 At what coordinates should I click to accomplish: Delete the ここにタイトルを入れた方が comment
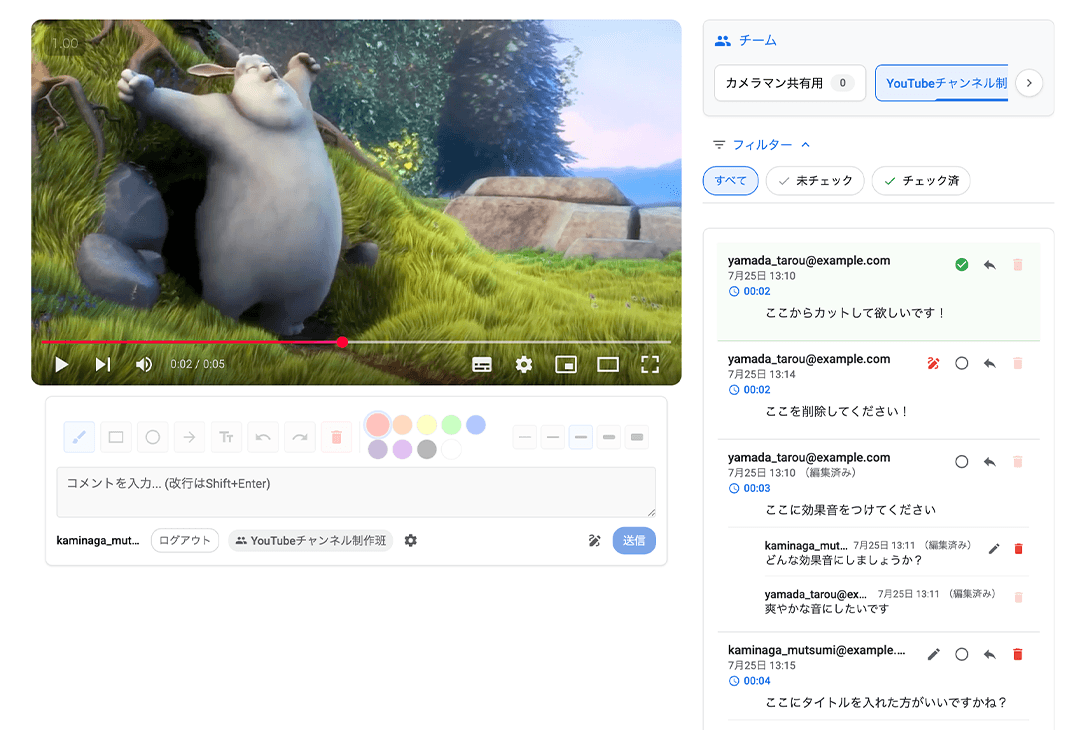click(1018, 654)
